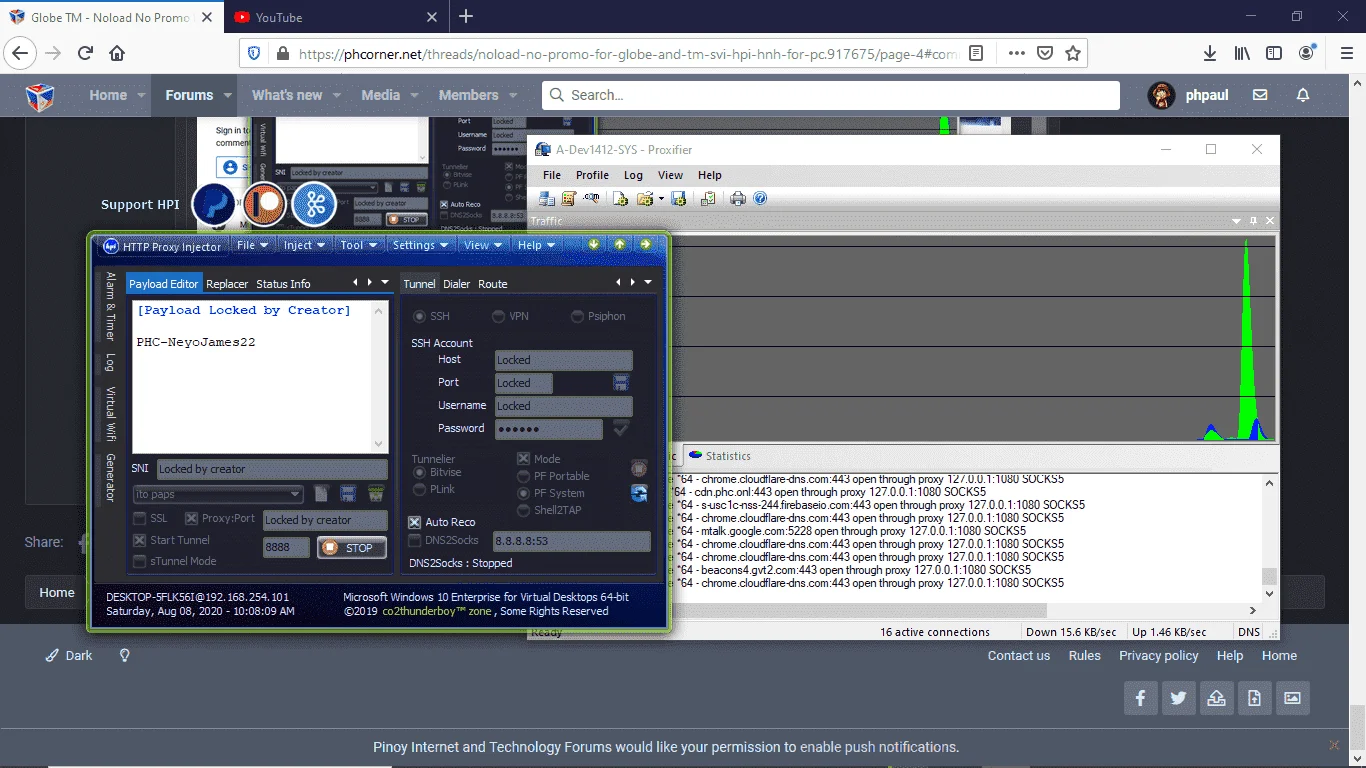Click the checkmark icon next to Password field
This screenshot has width=1366, height=768.
[x=621, y=429]
